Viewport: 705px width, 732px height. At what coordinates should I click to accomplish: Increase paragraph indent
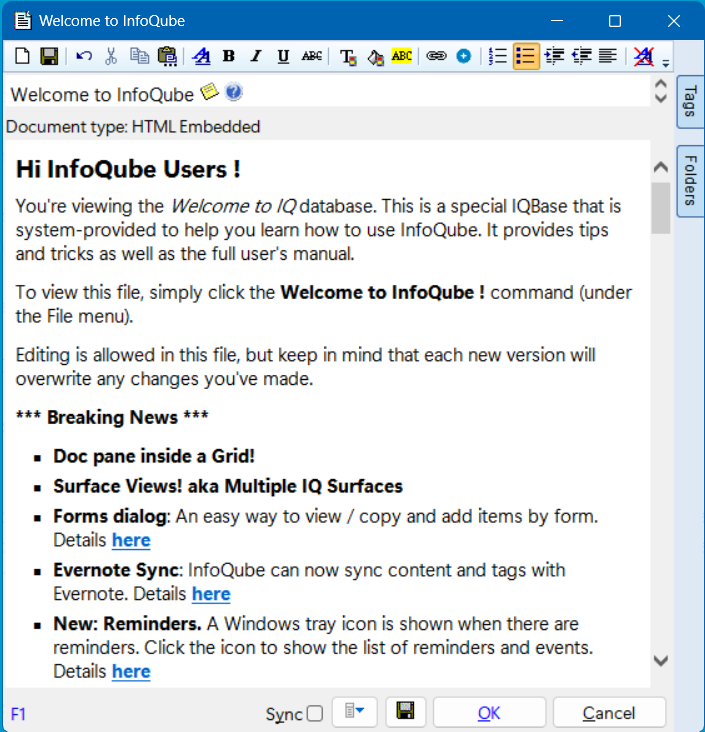[555, 56]
